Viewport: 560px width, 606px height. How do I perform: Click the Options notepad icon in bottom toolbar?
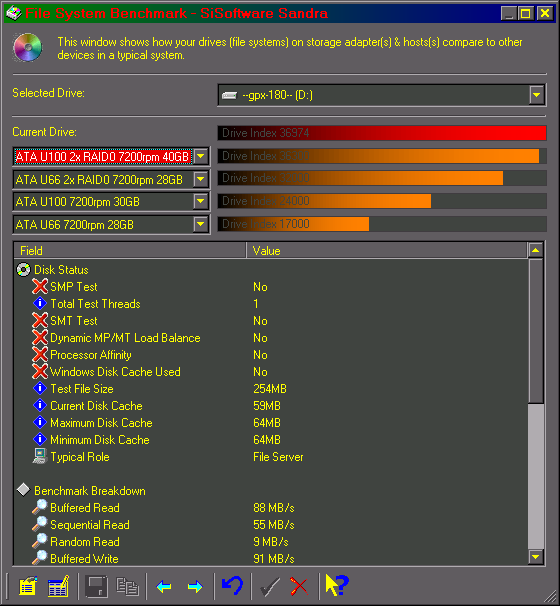click(x=28, y=586)
